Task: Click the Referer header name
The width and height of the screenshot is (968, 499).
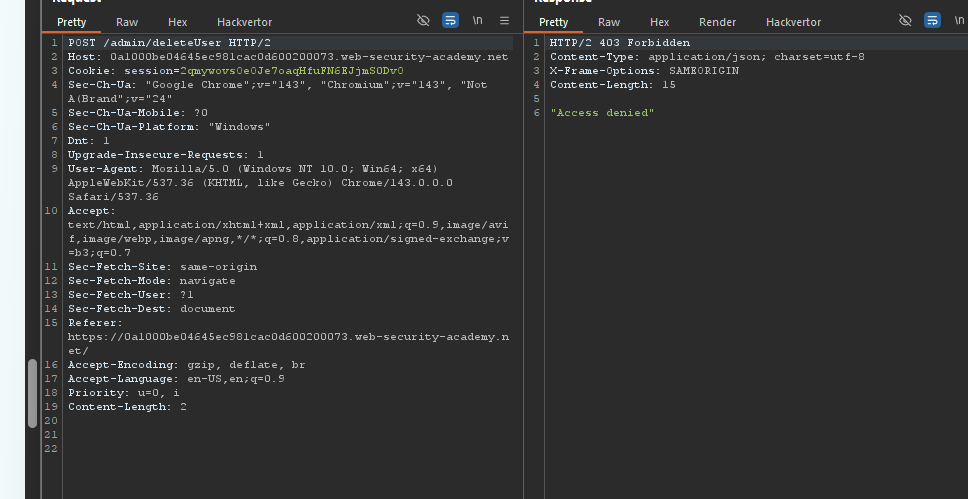Action: click(x=95, y=323)
